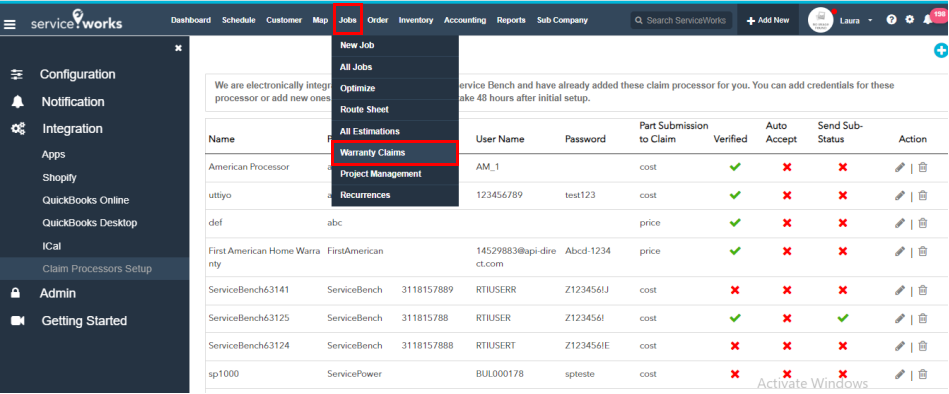Select All Jobs from the Jobs dropdown
The height and width of the screenshot is (394, 949).
pos(395,67)
